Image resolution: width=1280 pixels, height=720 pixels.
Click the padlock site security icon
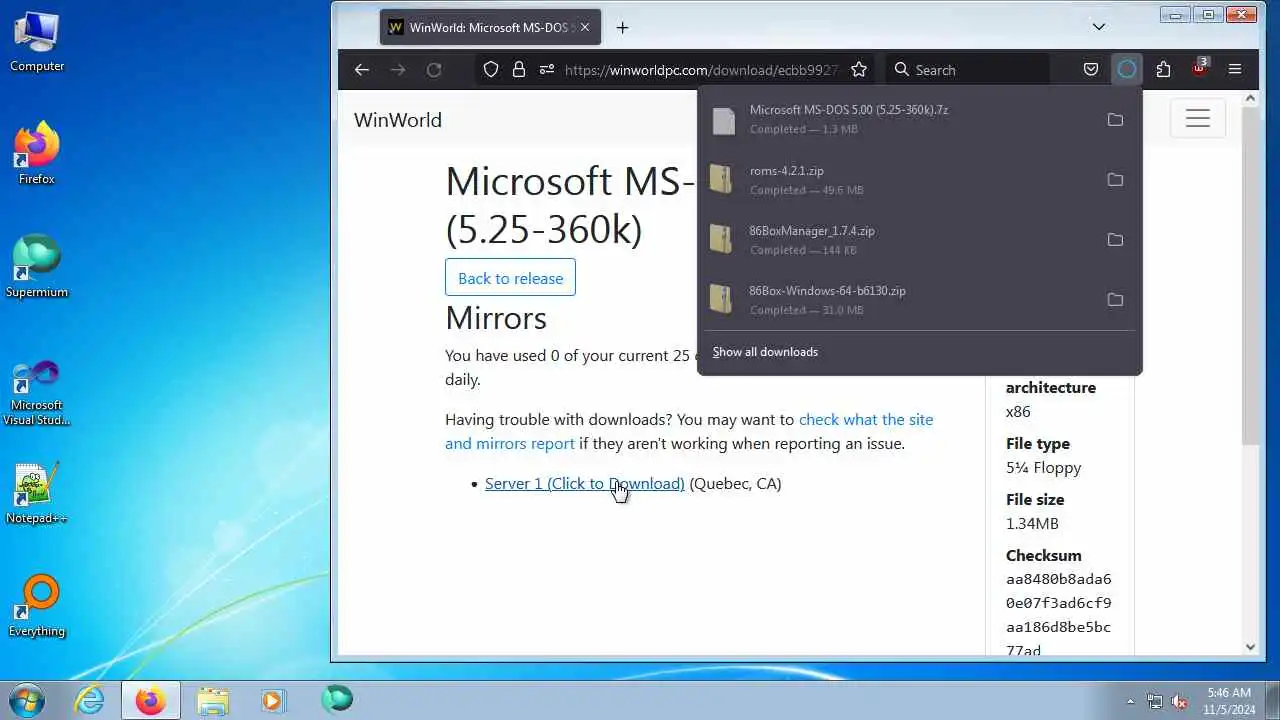[518, 70]
